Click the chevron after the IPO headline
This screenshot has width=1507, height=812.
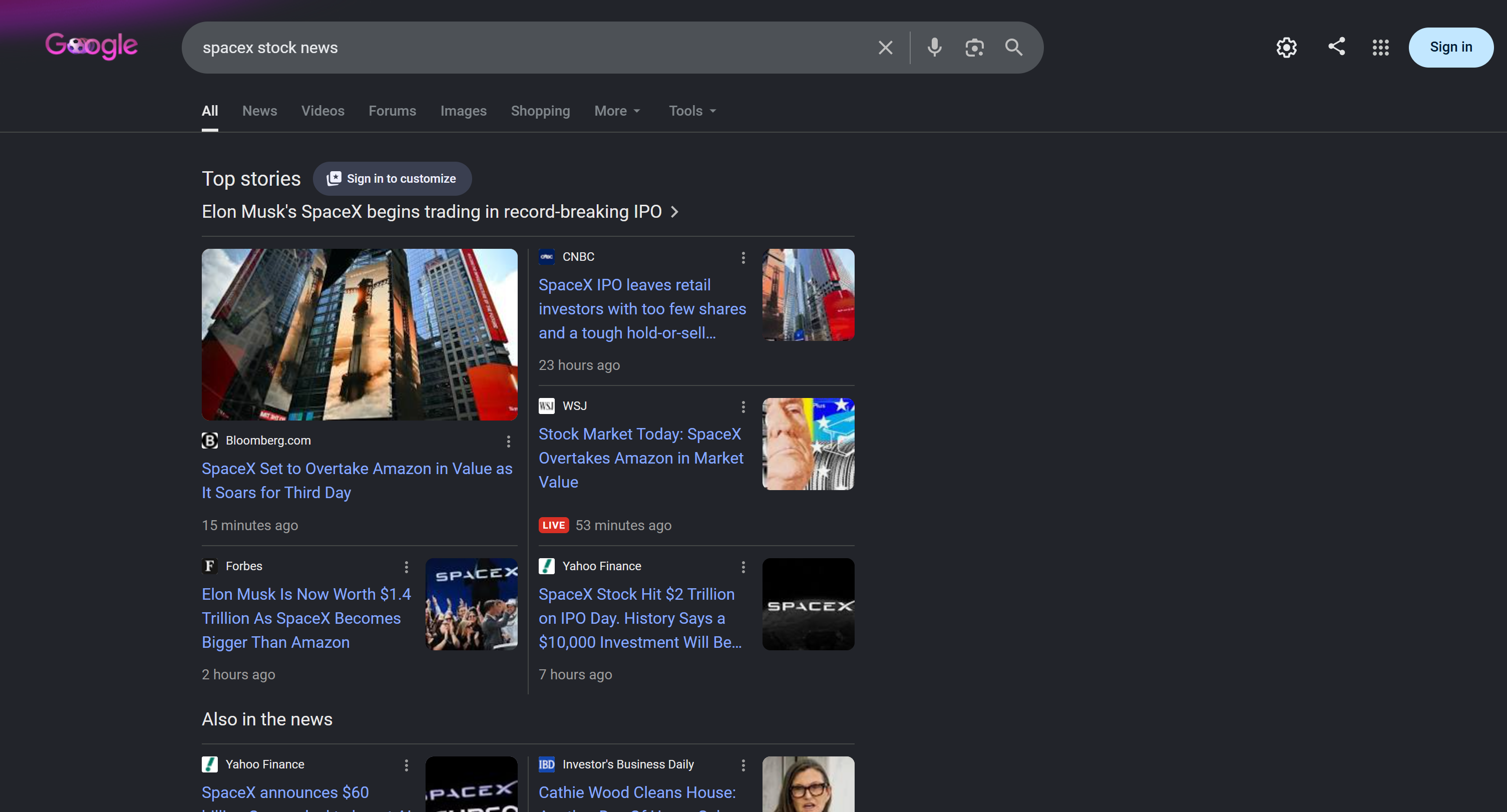click(x=674, y=212)
